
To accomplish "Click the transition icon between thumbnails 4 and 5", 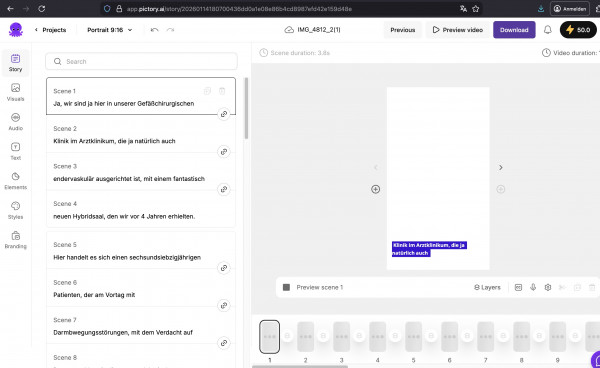I will pos(395,336).
